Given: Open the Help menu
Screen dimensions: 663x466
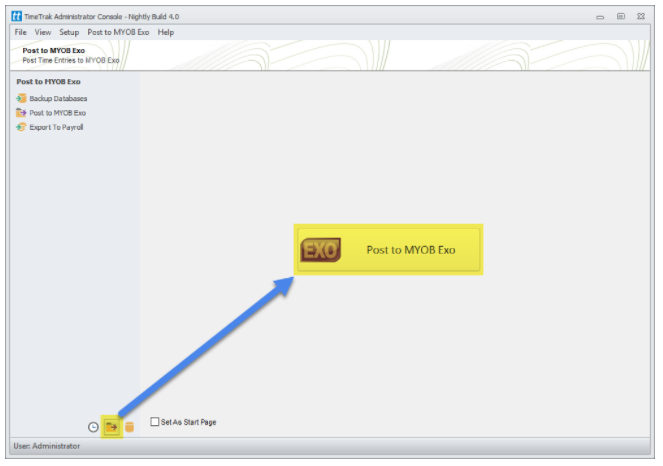Looking at the screenshot, I should pyautogui.click(x=166, y=32).
